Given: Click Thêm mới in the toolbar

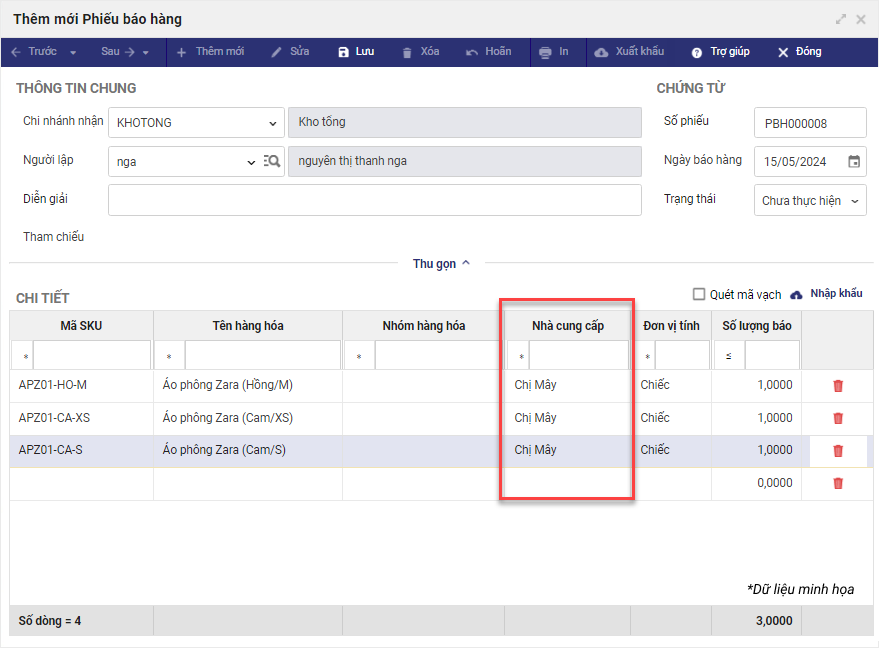Looking at the screenshot, I should 210,52.
